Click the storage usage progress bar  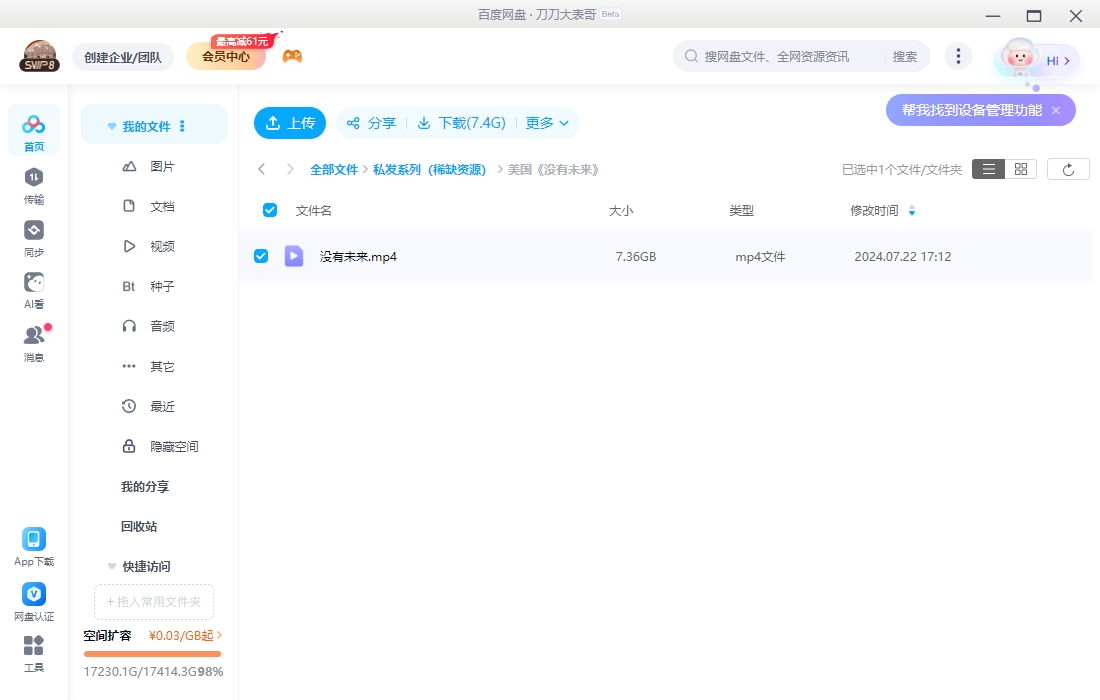pos(152,652)
